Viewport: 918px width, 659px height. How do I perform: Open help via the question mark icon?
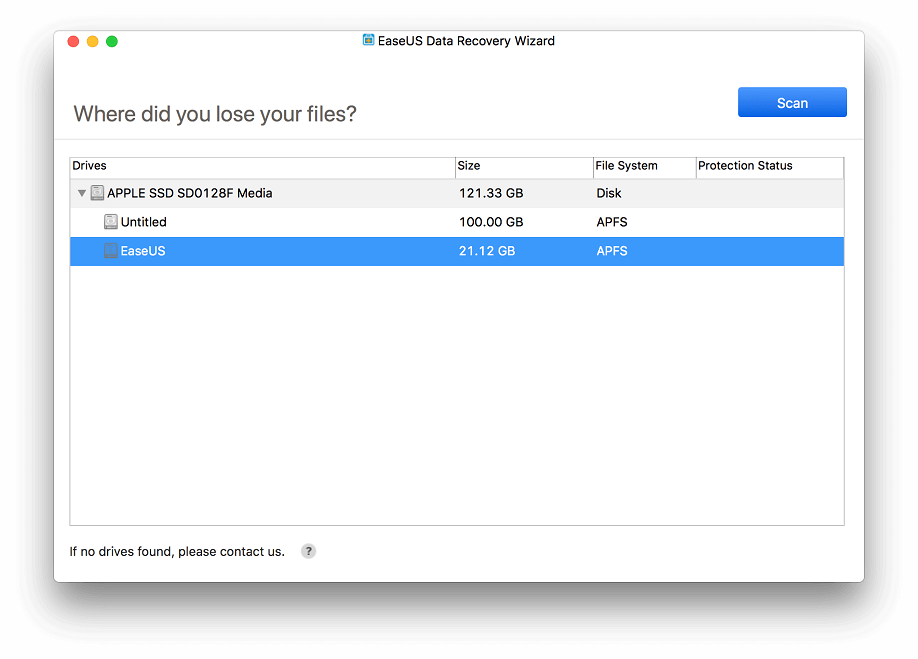[x=309, y=551]
